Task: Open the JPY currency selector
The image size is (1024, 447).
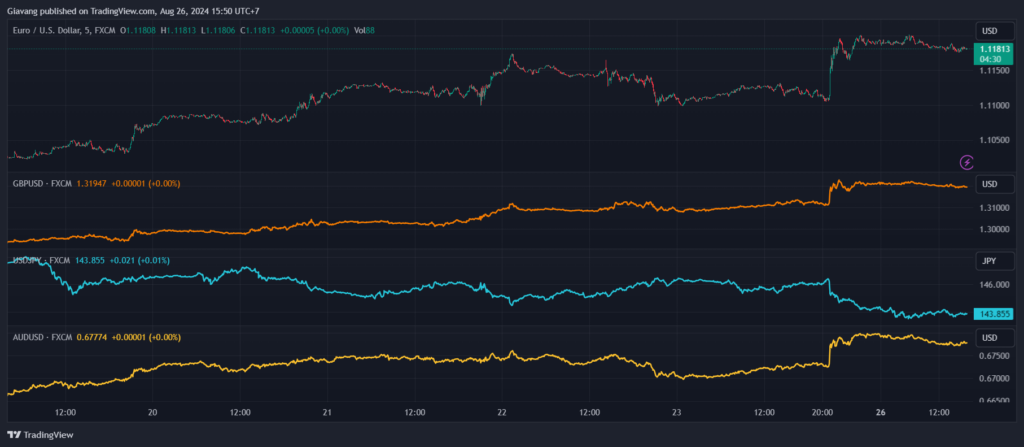Action: [990, 261]
